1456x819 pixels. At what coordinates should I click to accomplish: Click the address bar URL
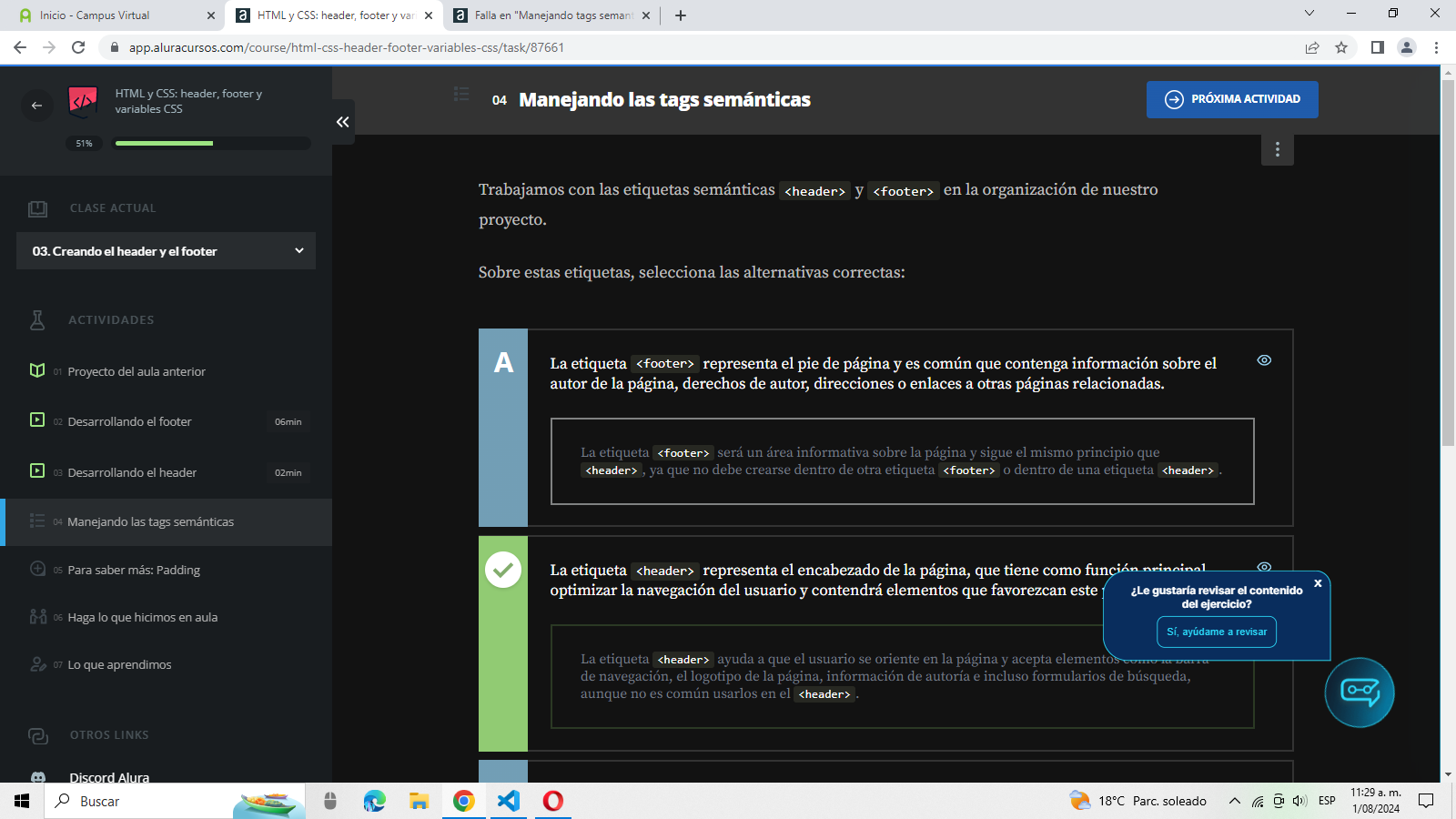(346, 47)
